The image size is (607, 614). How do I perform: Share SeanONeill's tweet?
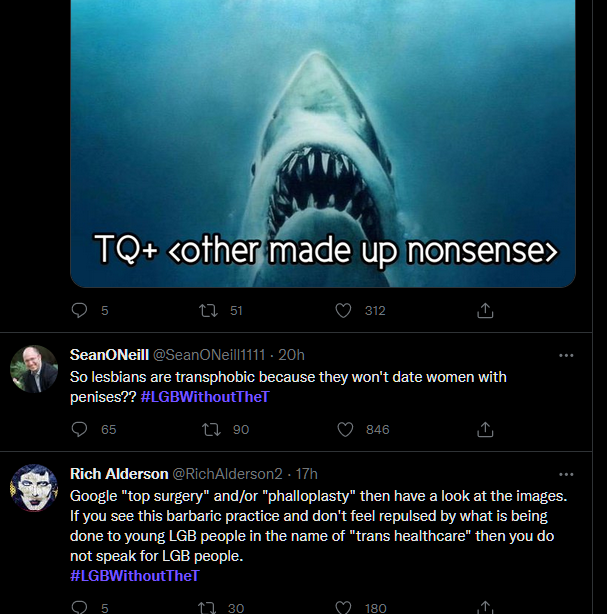click(x=485, y=429)
